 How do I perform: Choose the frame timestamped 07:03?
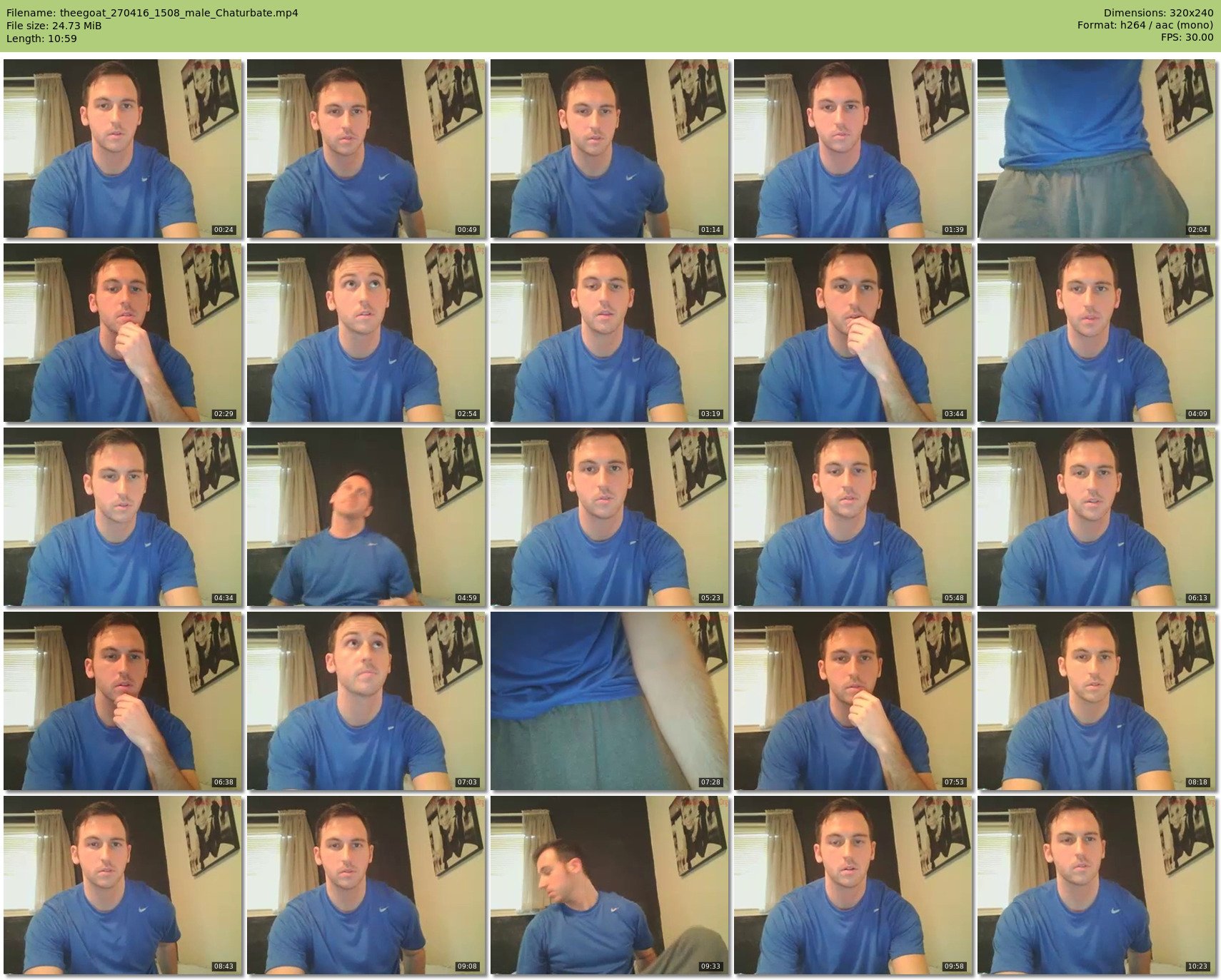click(x=366, y=701)
